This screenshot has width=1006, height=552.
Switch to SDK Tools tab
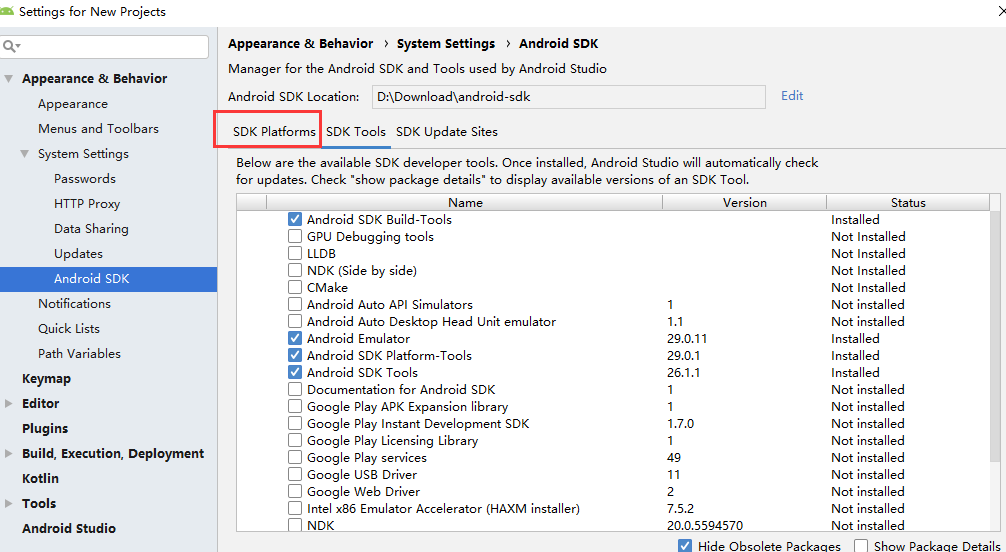pos(356,132)
